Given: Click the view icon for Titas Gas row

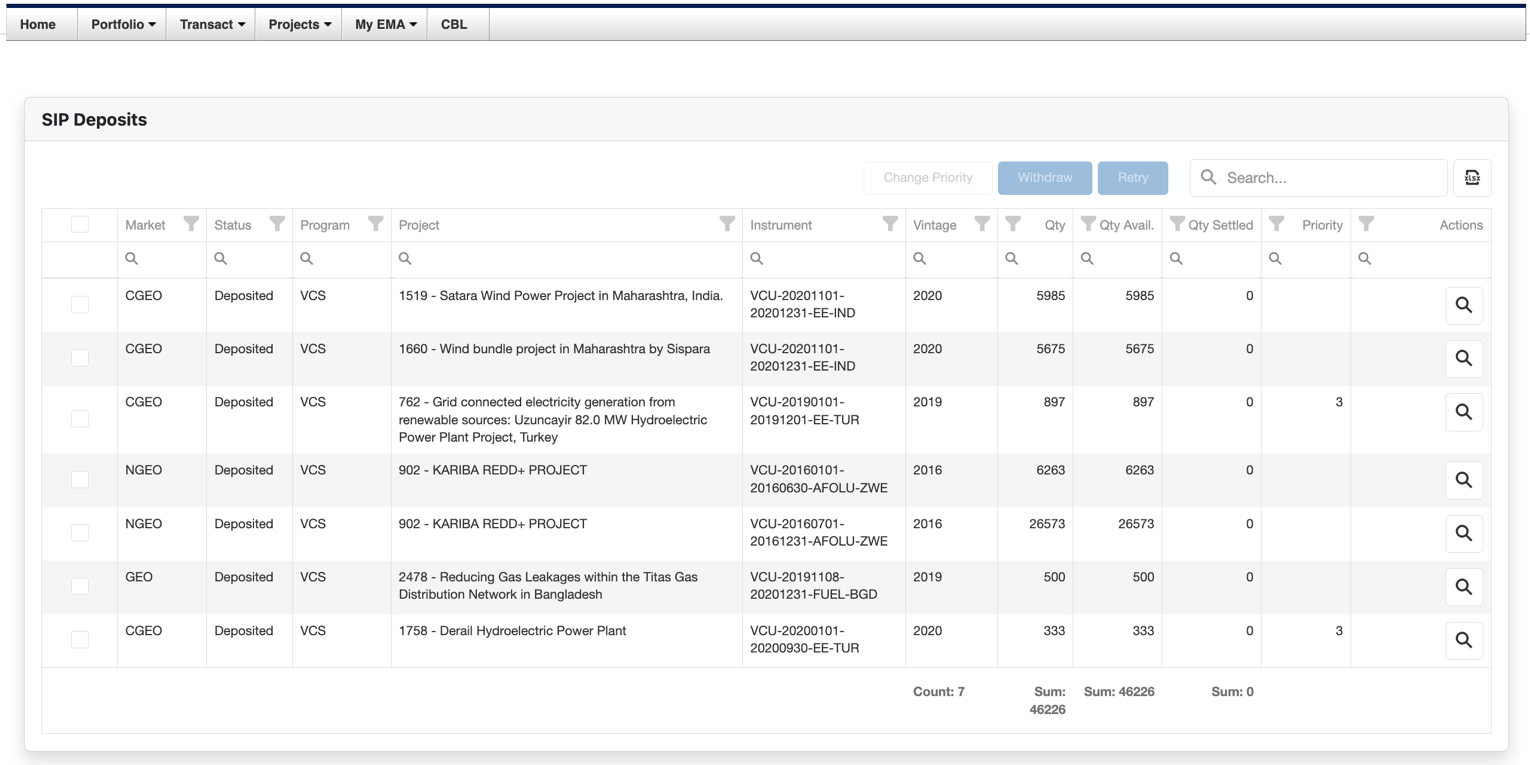Looking at the screenshot, I should coord(1463,587).
